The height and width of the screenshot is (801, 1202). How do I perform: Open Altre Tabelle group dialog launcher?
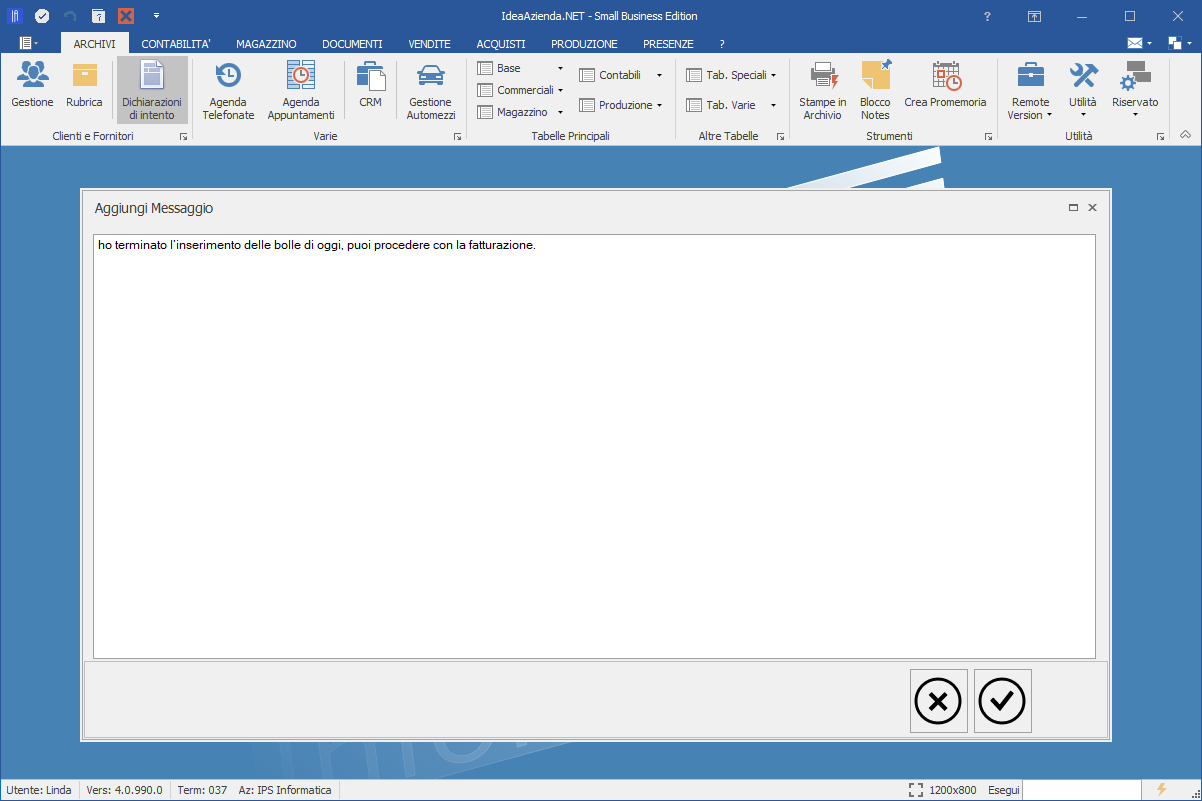click(780, 136)
